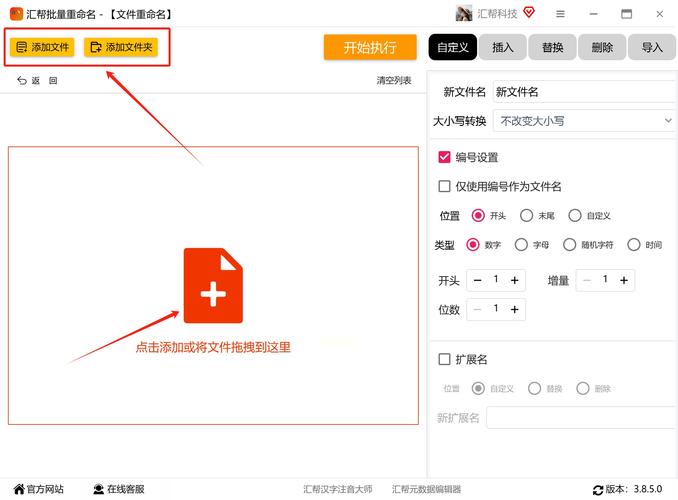The image size is (678, 500).
Task: Minimize the window
Action: coord(594,14)
